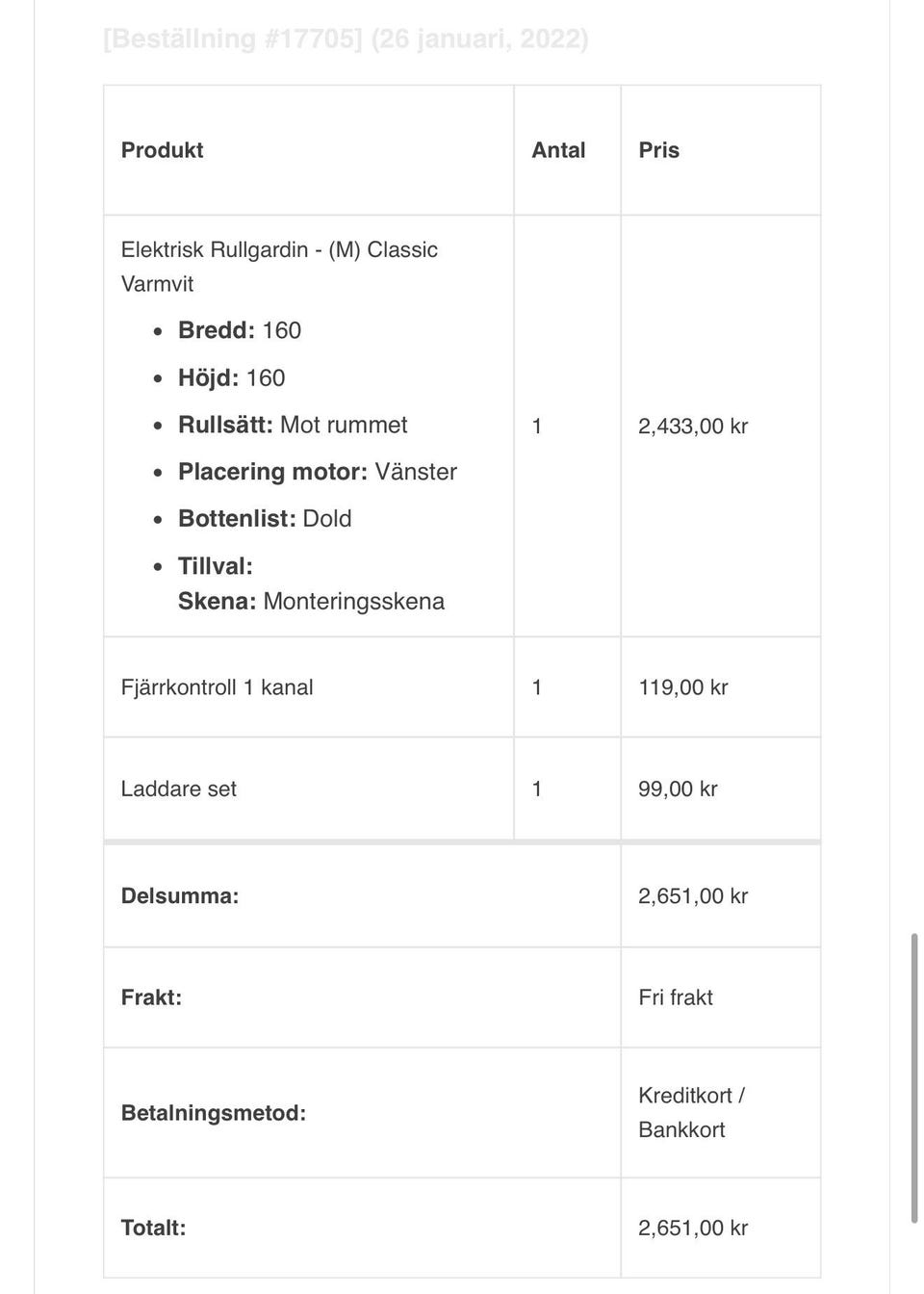Click the Pris column header
This screenshot has height=1294, width=924.
(x=658, y=150)
